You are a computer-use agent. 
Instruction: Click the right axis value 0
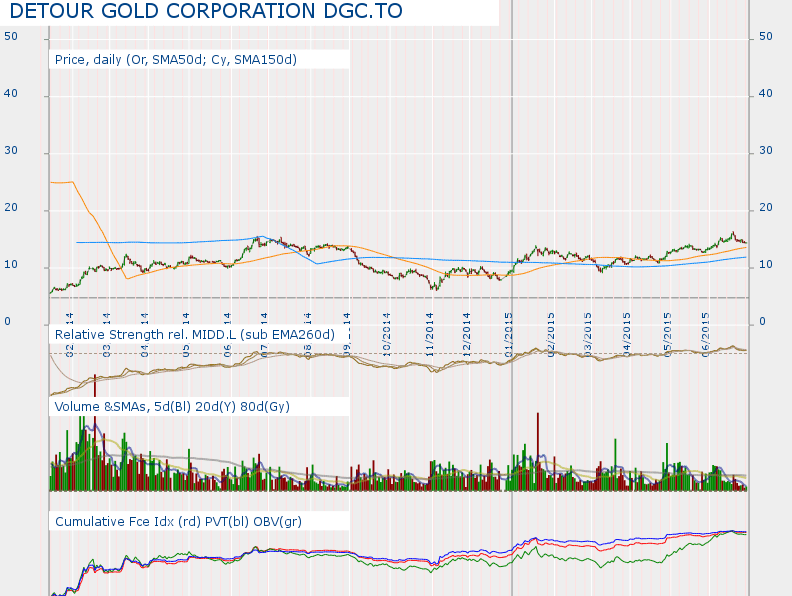click(x=762, y=322)
